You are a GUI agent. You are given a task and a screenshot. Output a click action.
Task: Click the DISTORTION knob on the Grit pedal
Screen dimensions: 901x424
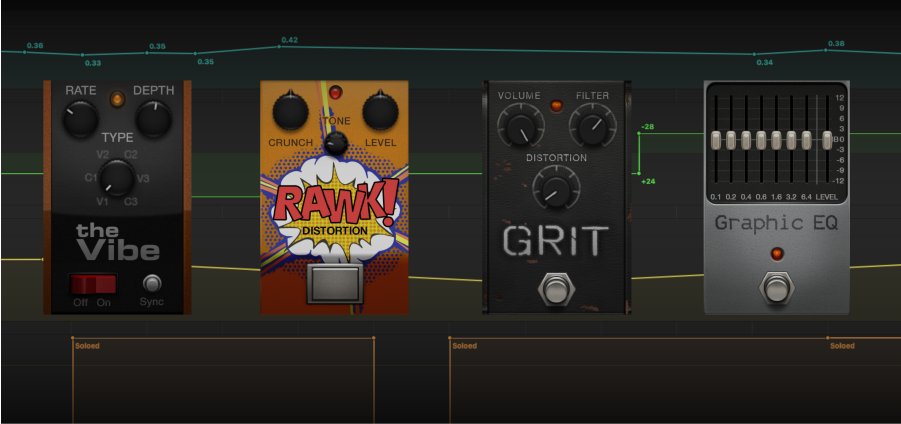click(554, 184)
